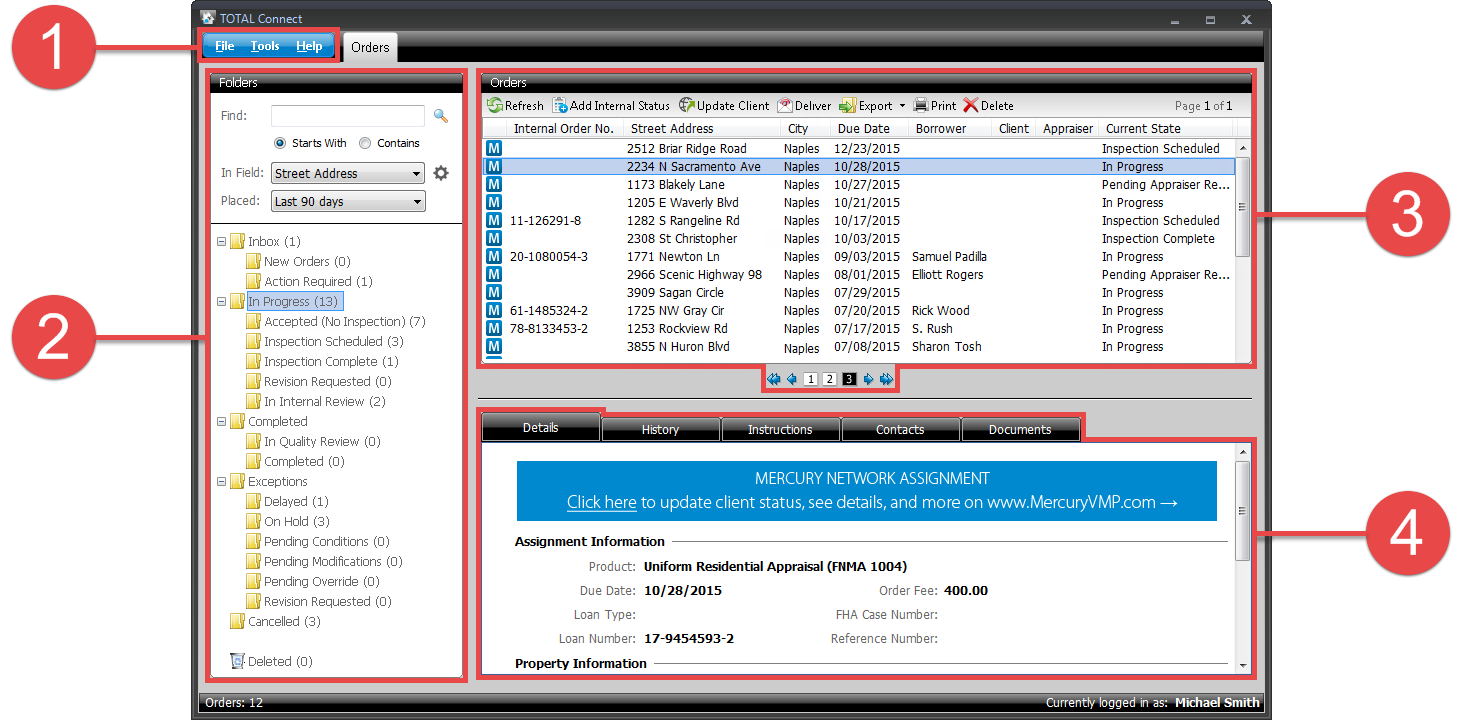Click the Refresh icon in Orders toolbar
The width and height of the screenshot is (1462, 720).
tap(495, 105)
